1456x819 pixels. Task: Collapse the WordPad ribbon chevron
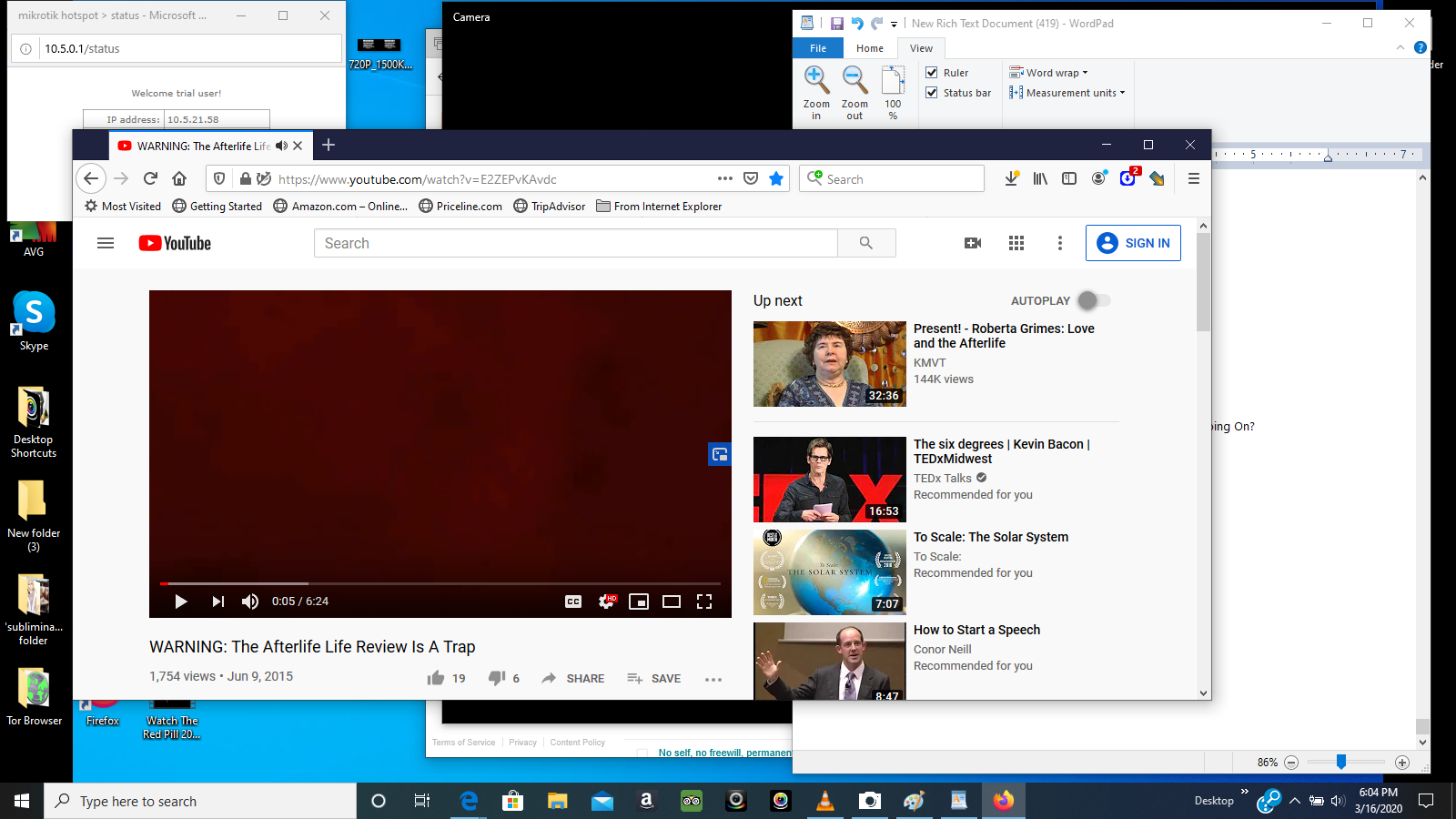point(1400,47)
